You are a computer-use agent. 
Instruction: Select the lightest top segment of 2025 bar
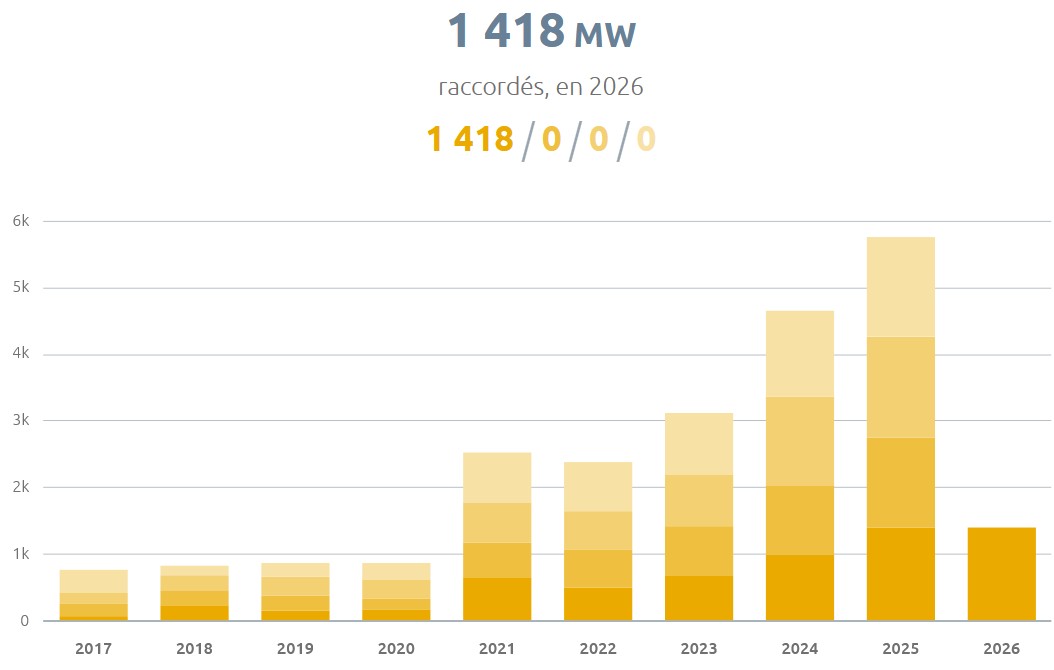click(x=900, y=287)
